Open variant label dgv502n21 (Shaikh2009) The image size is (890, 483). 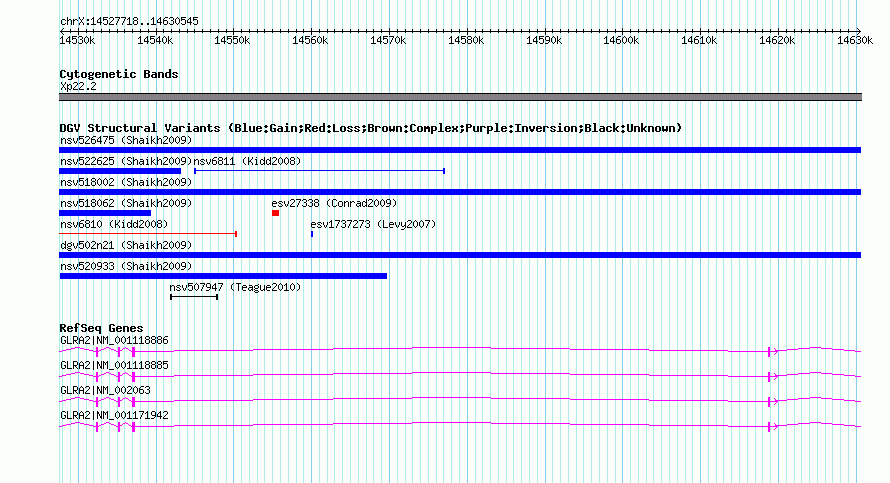click(x=126, y=245)
